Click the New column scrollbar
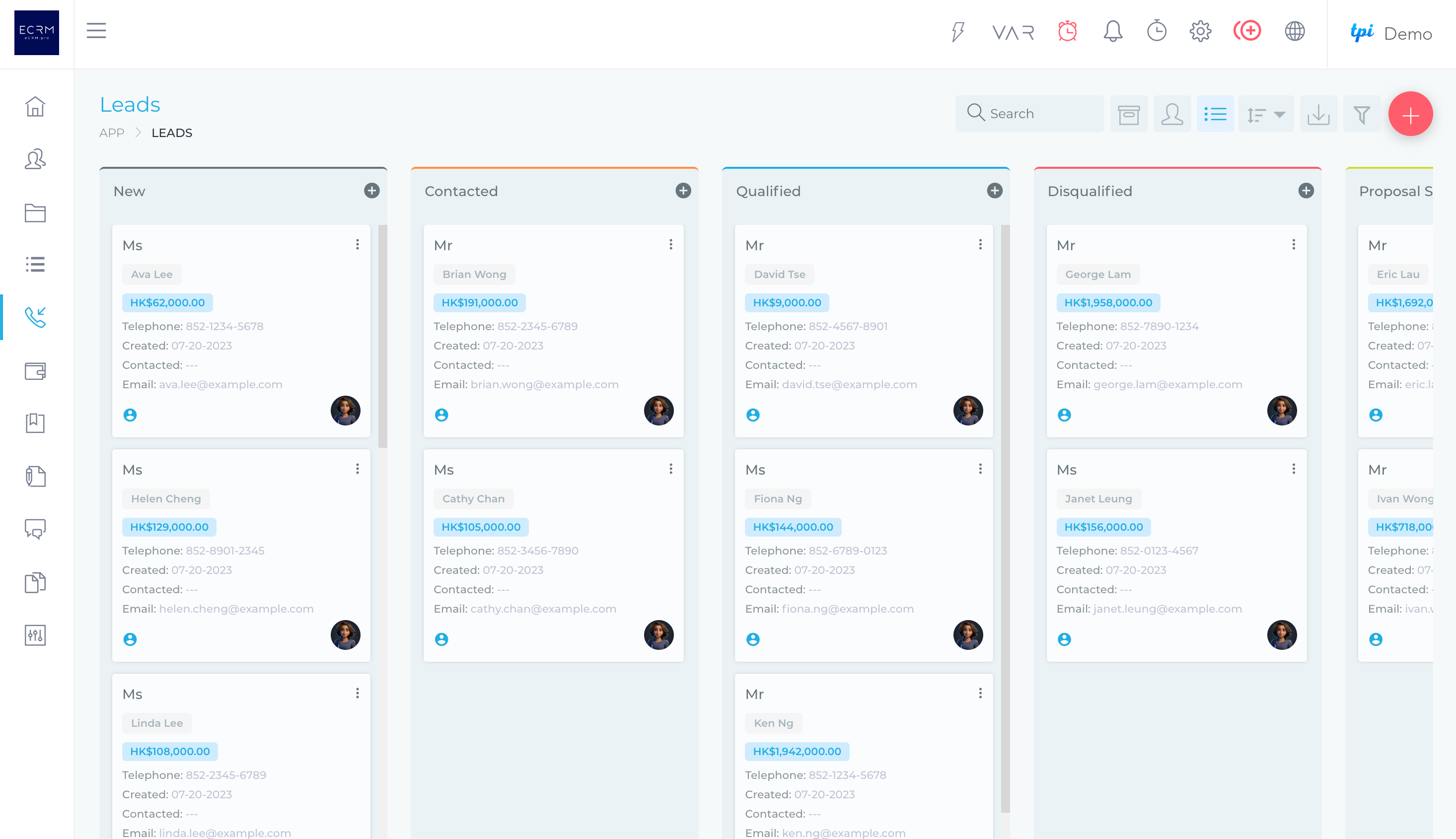Image resolution: width=1456 pixels, height=839 pixels. click(383, 336)
